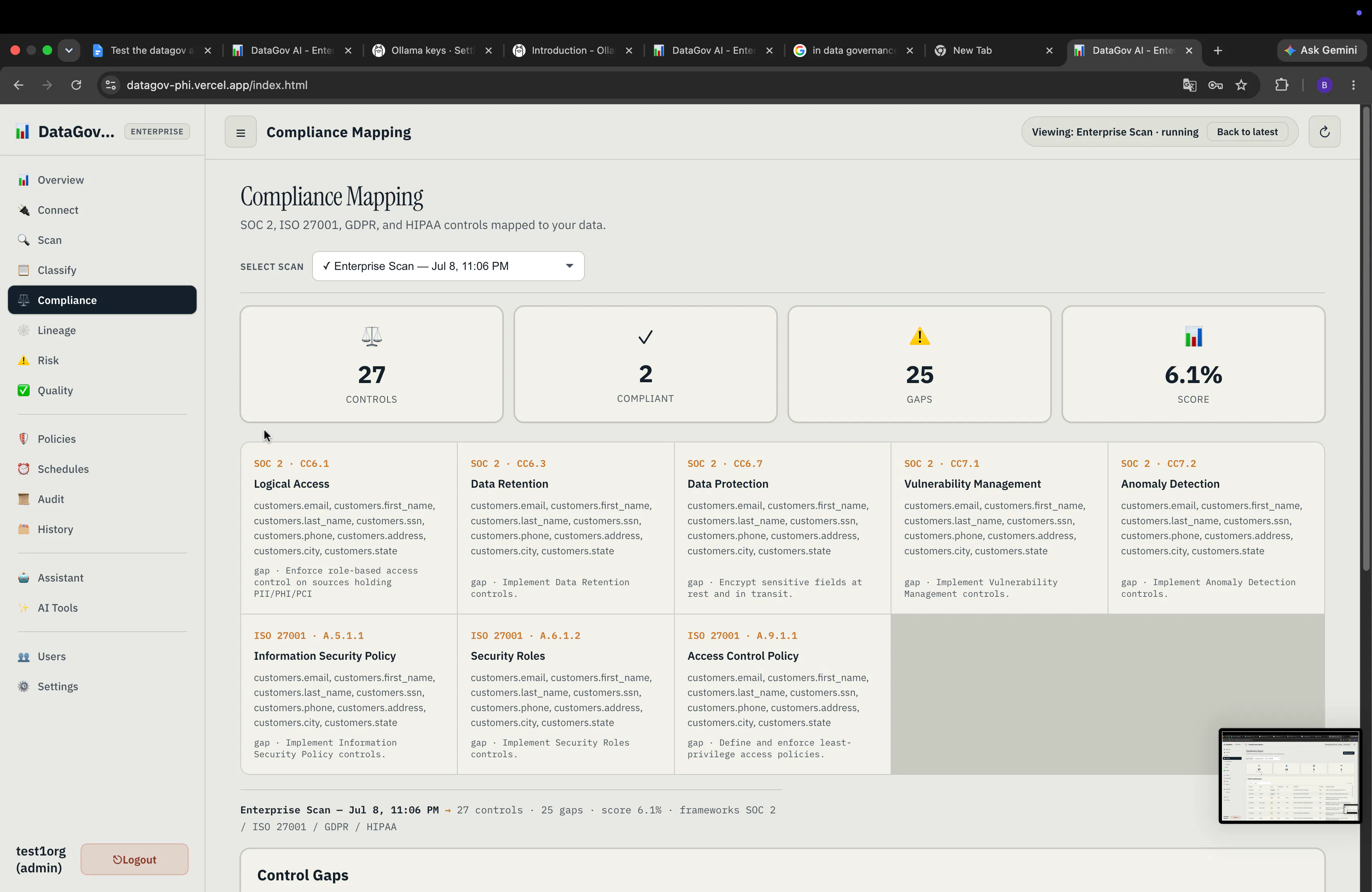Open Assistant robot sidebar entry
The image size is (1372, 892).
pos(102,578)
